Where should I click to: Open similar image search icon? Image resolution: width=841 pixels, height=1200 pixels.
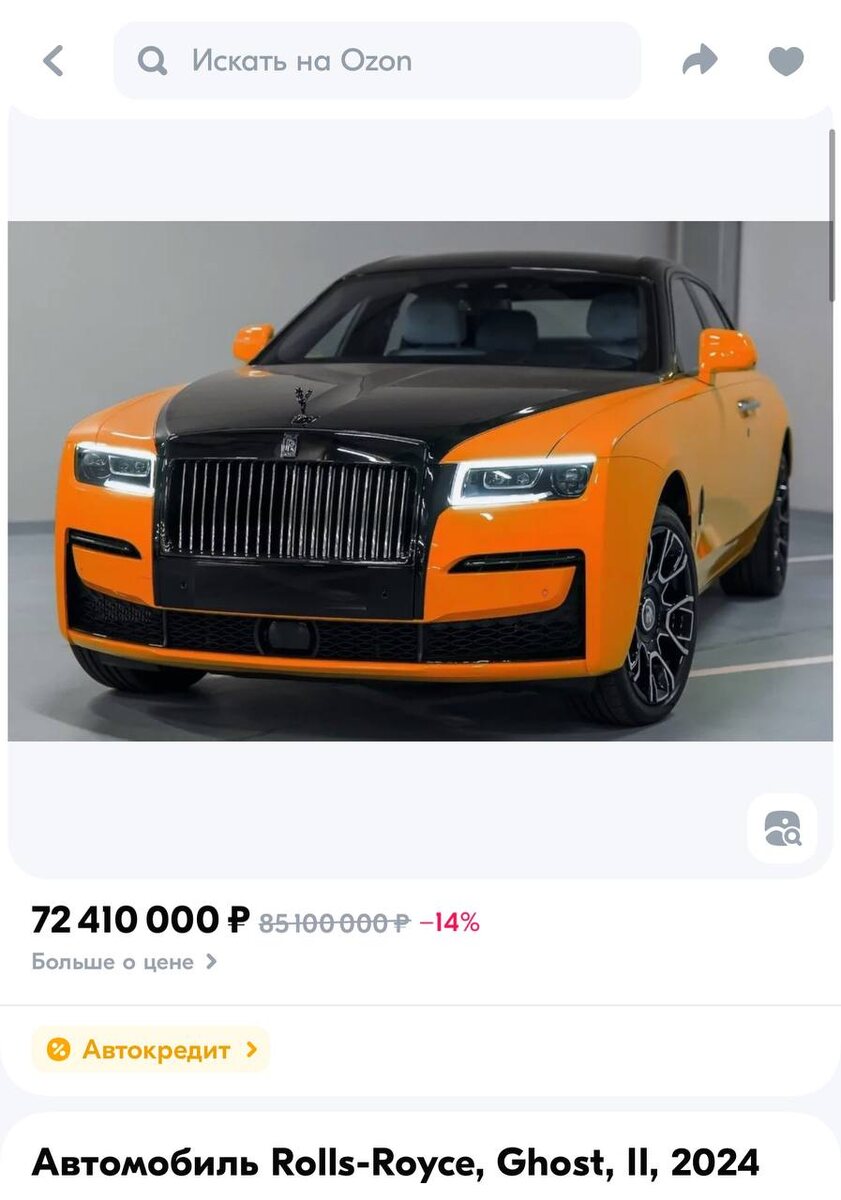pos(782,828)
